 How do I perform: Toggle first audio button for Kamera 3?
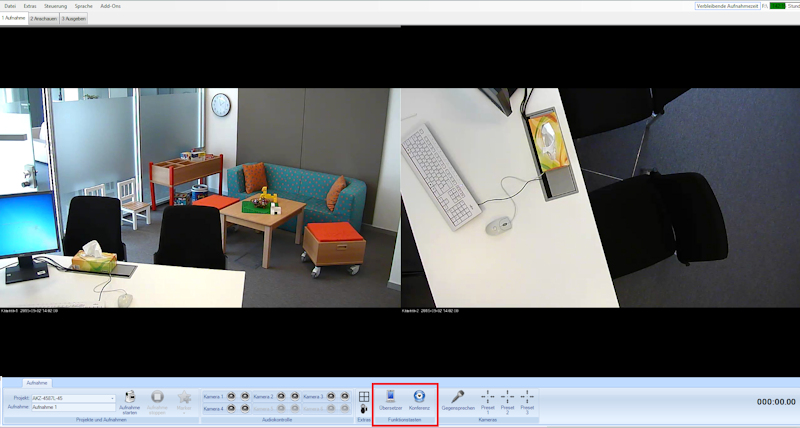coord(331,397)
